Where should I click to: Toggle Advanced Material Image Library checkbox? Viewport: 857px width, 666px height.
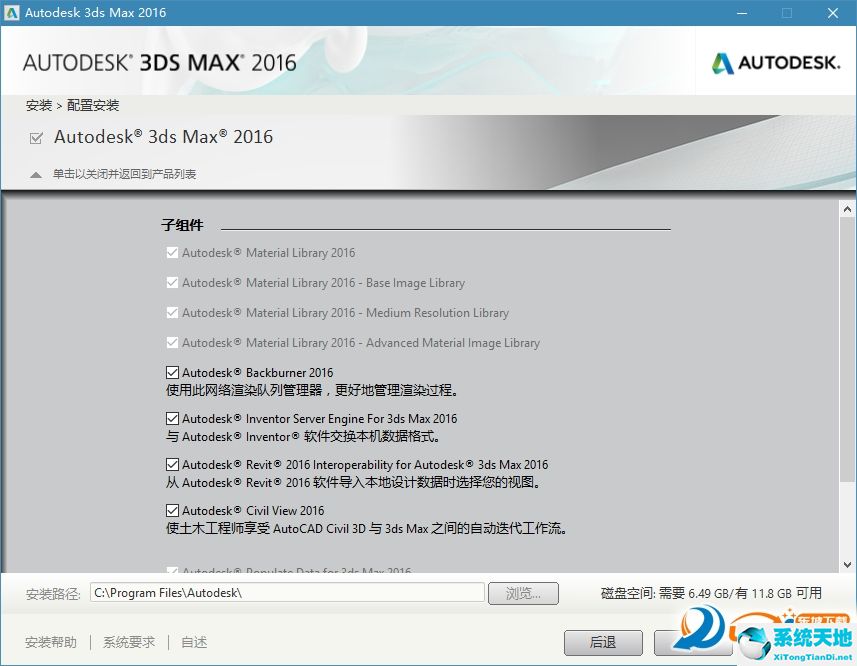coord(172,343)
